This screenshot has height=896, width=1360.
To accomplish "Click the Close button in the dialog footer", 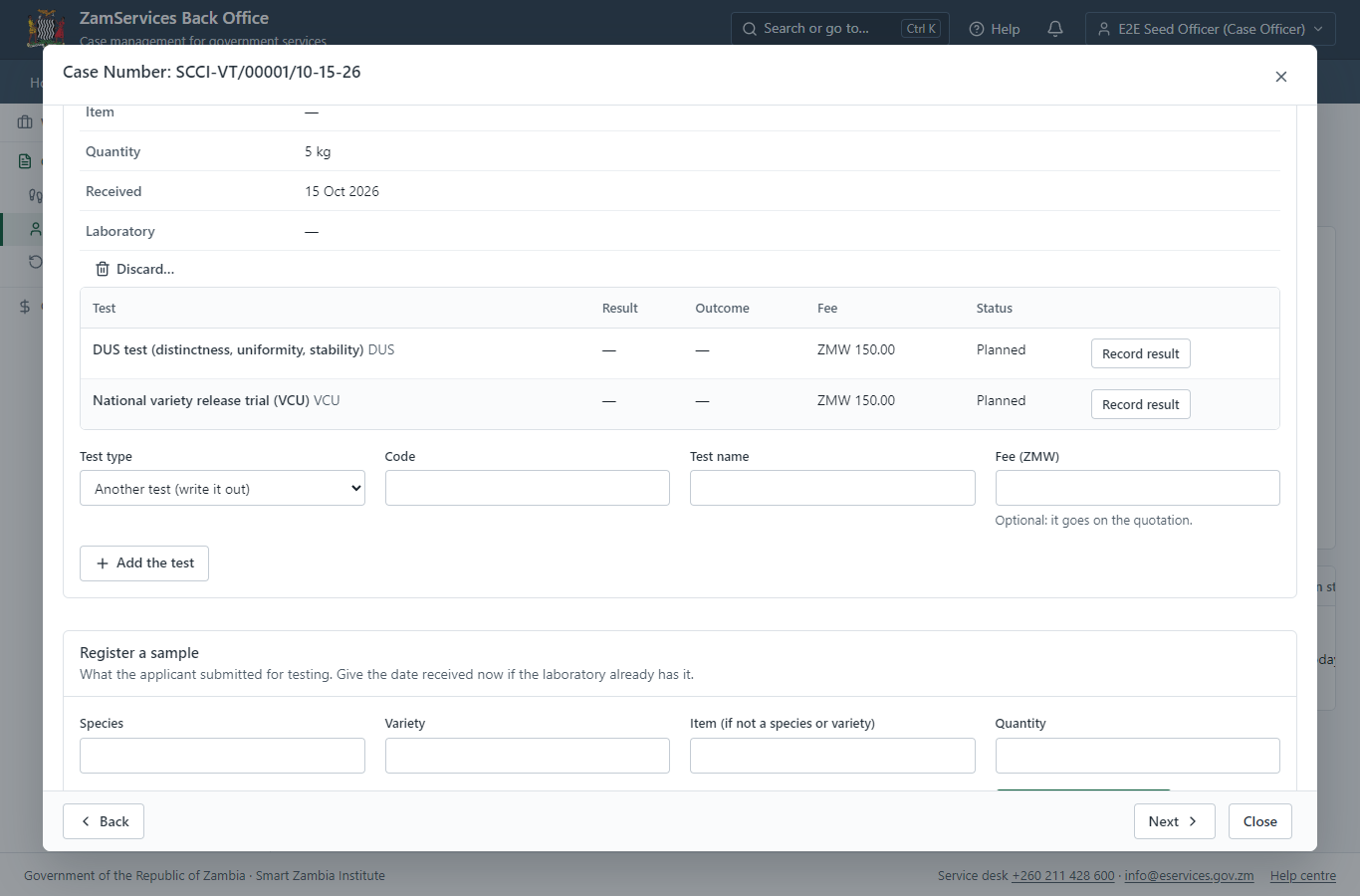I will (x=1259, y=821).
